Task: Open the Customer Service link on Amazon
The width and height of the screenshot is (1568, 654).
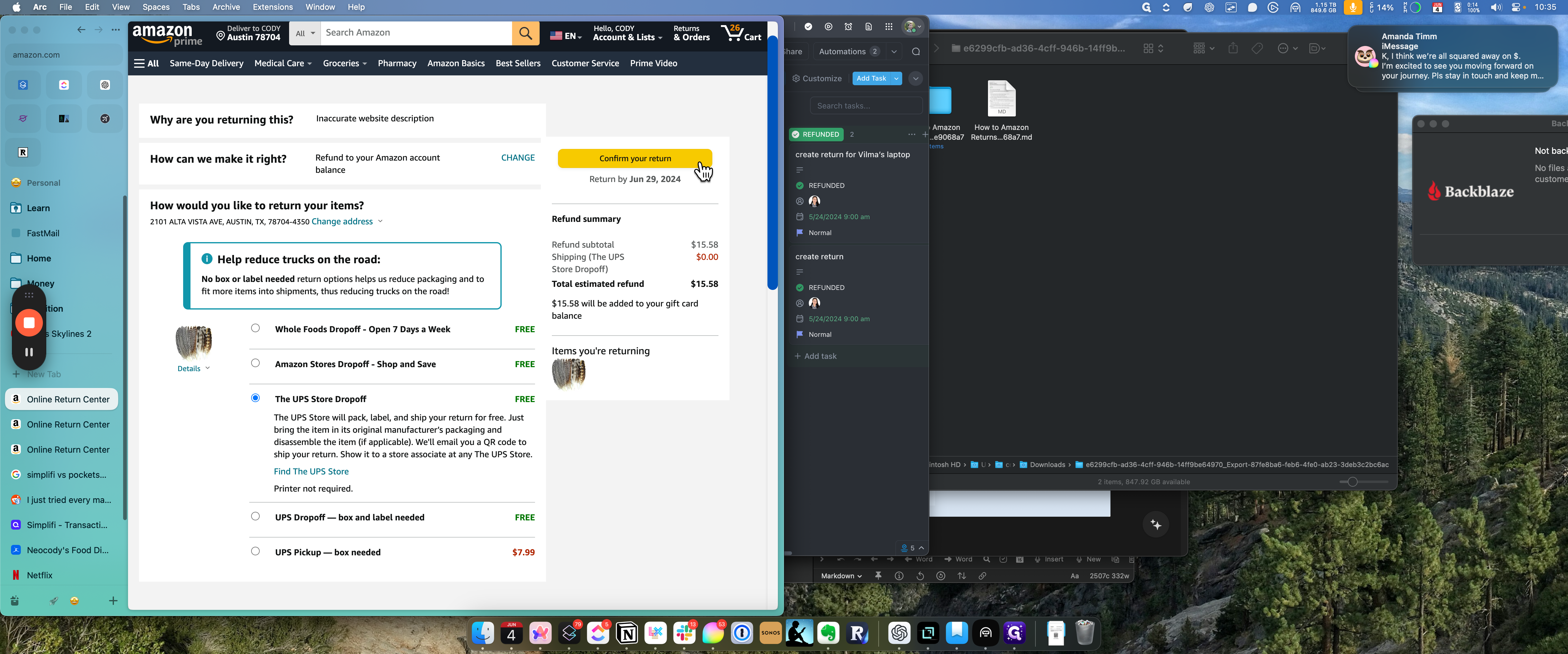Action: (x=585, y=63)
